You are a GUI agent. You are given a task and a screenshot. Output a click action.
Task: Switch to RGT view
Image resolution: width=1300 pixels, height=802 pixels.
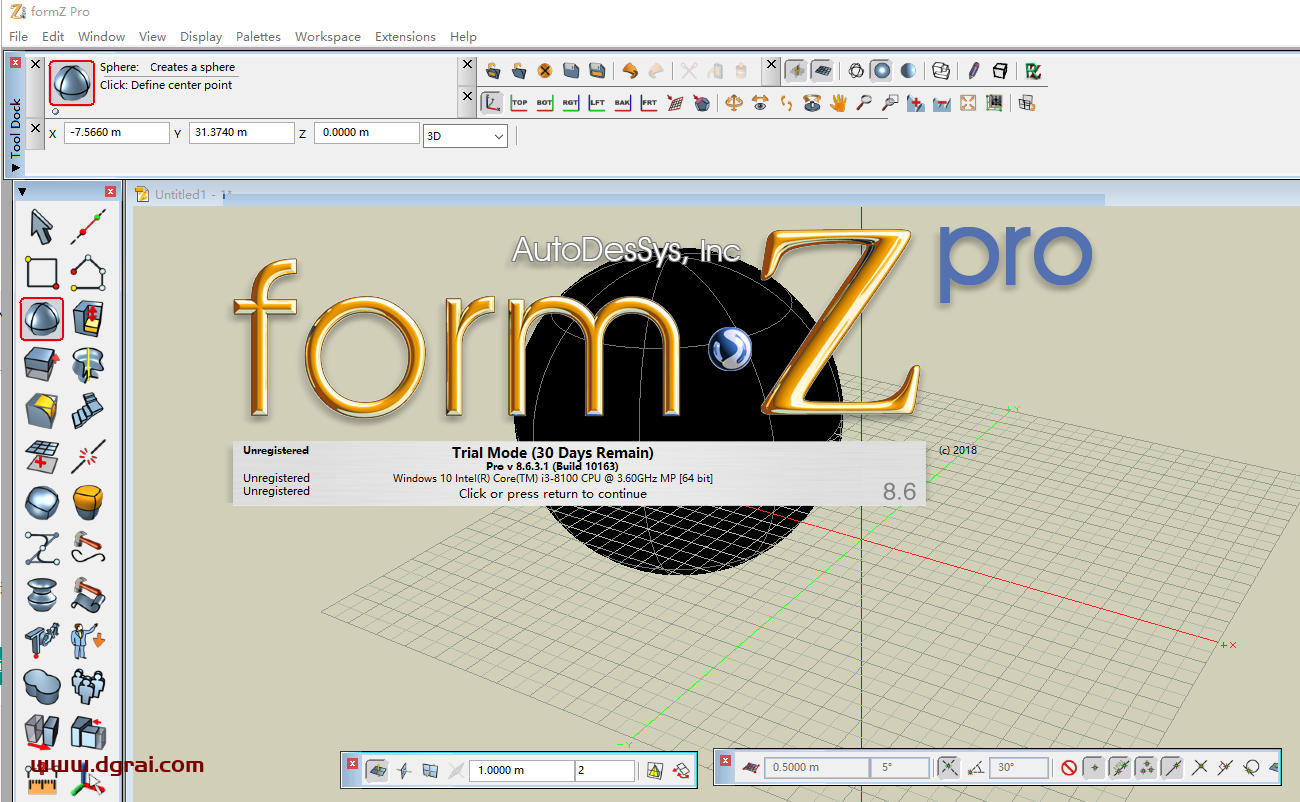coord(571,102)
